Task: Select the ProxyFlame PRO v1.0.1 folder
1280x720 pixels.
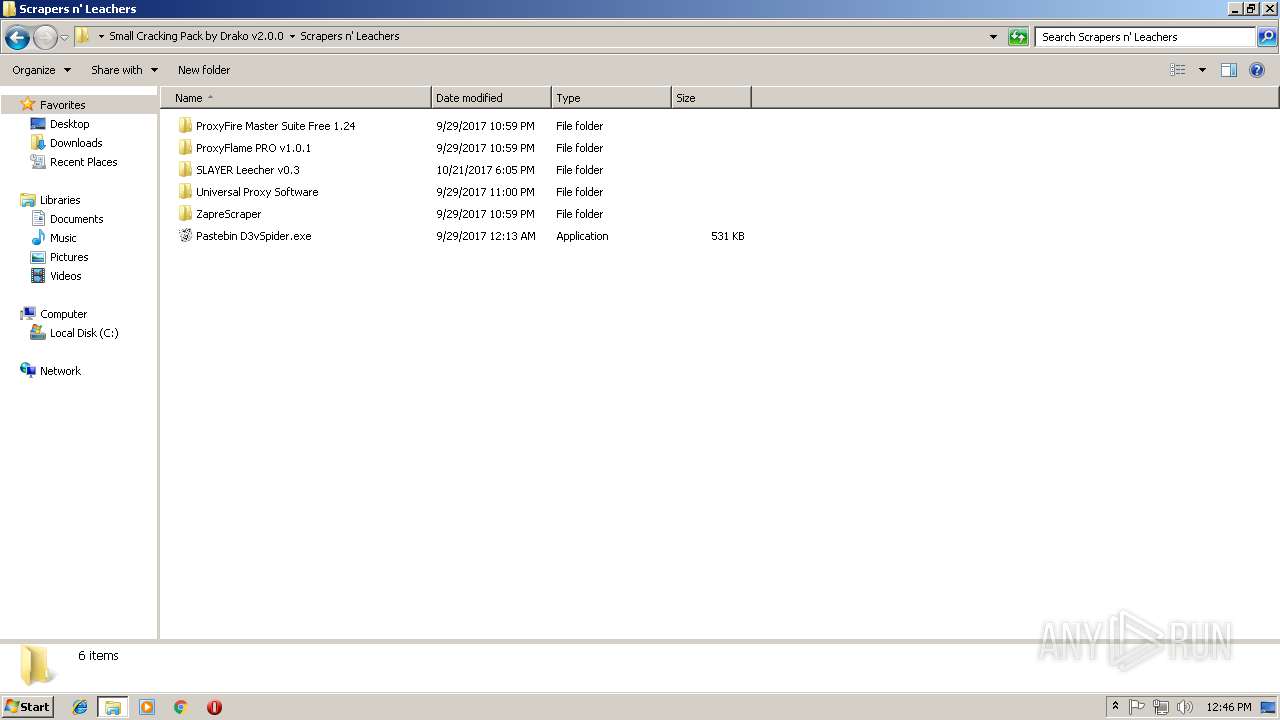Action: 253,148
